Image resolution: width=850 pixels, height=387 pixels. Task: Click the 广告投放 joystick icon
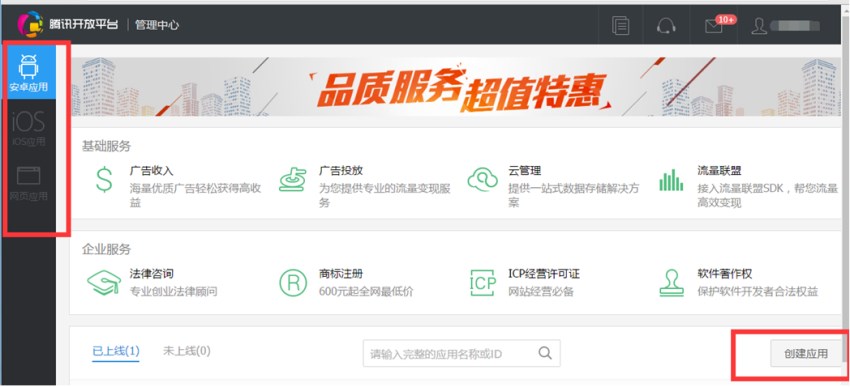[x=293, y=180]
